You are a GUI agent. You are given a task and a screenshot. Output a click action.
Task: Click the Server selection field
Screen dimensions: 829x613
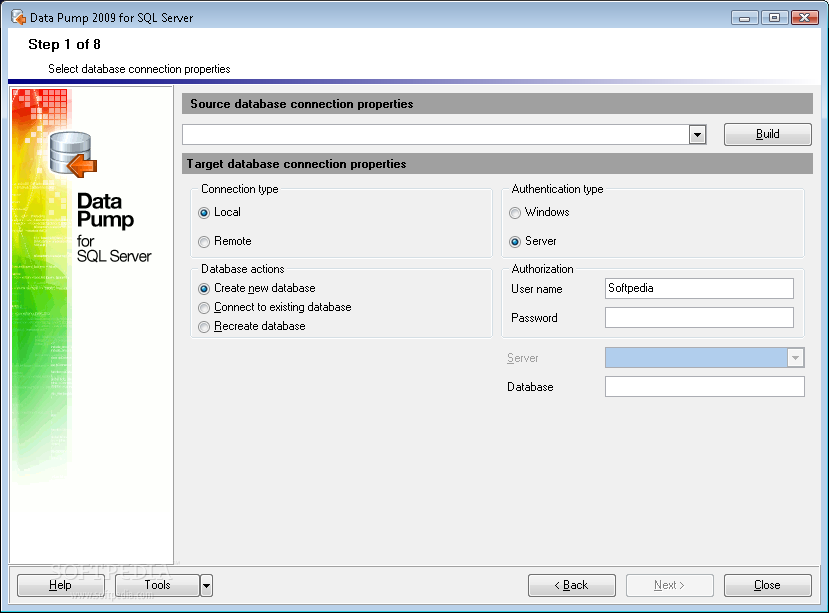click(696, 358)
